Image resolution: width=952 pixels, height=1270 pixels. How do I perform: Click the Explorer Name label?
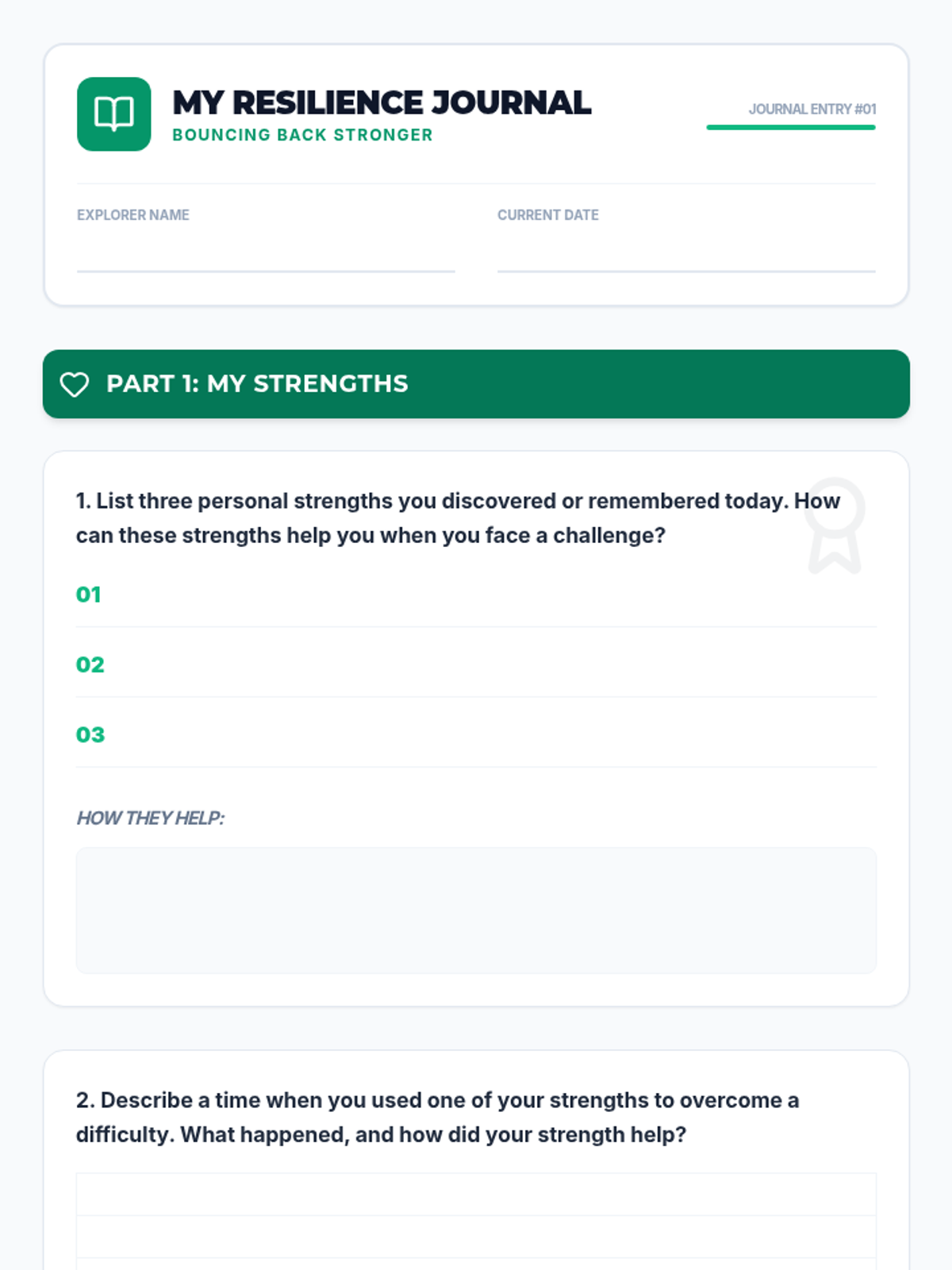pos(132,215)
